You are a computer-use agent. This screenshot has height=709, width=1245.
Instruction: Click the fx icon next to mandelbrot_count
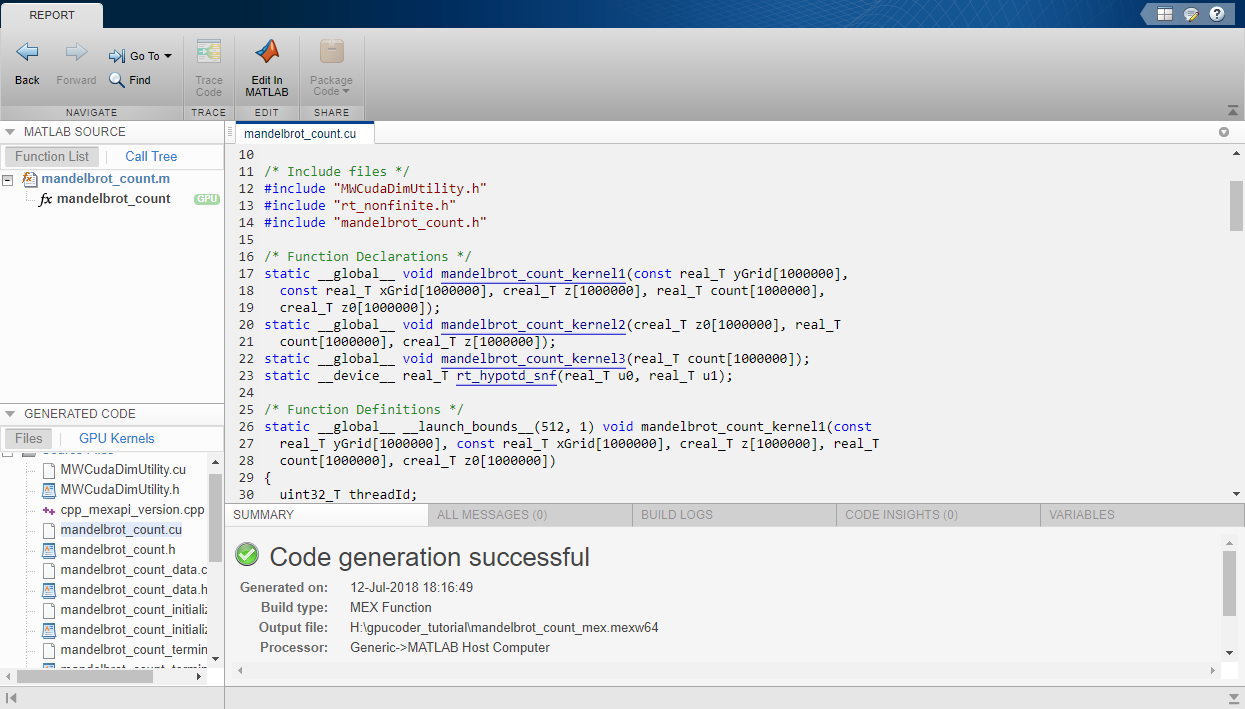44,198
